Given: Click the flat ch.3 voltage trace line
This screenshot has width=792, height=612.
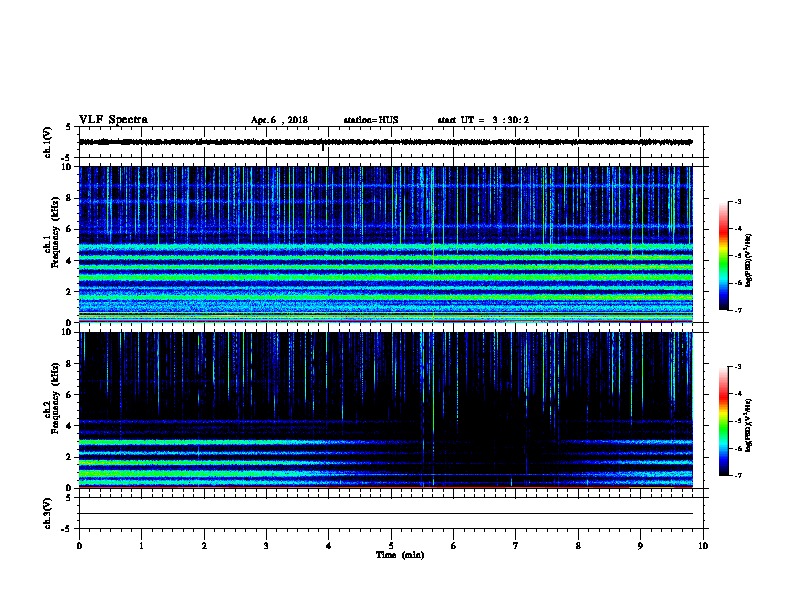Looking at the screenshot, I should (x=386, y=514).
